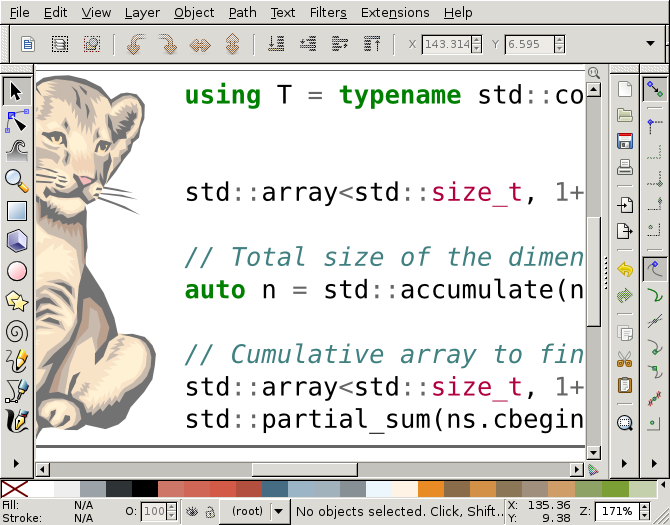Viewport: 670px width, 525px height.
Task: Click the scissors Cut icon
Action: [x=625, y=359]
